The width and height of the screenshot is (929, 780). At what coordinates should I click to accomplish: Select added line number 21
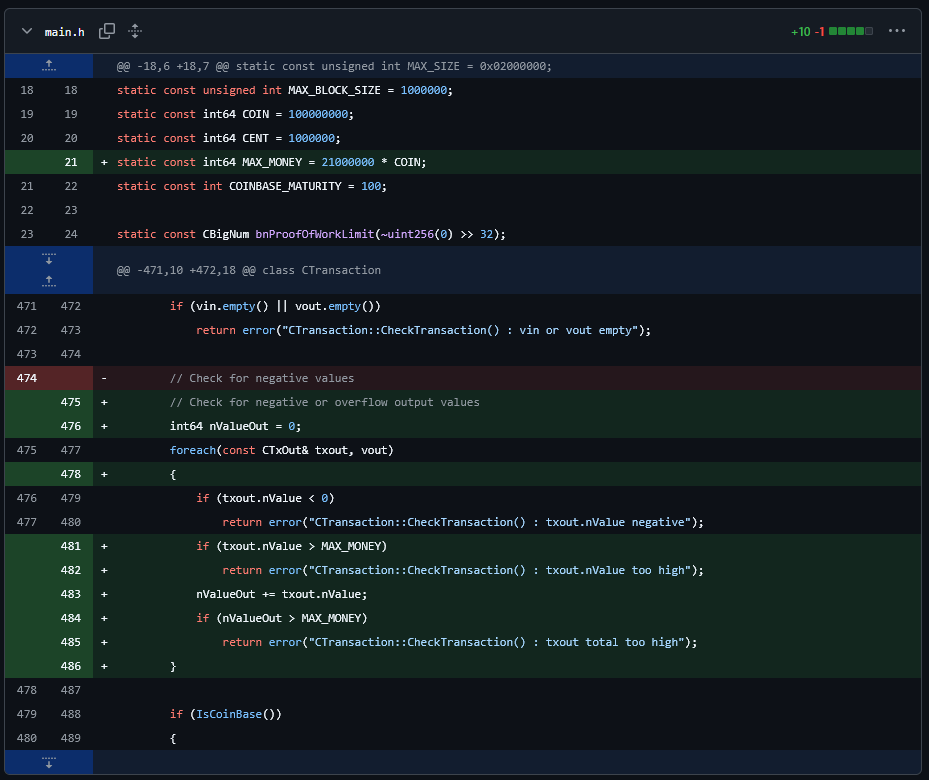coord(70,162)
